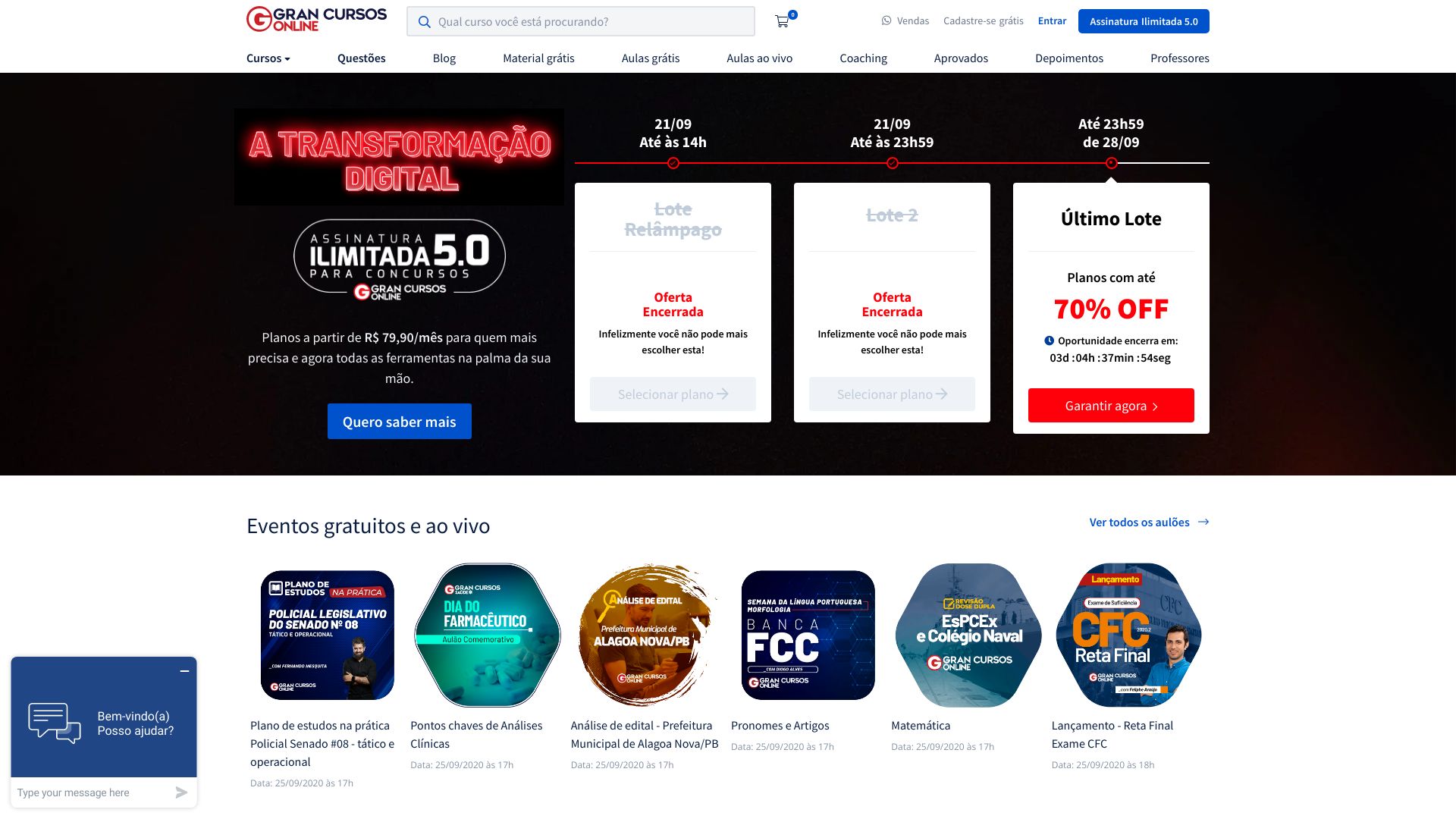This screenshot has width=1456, height=819.
Task: Minimize the chat widget
Action: pos(184,671)
